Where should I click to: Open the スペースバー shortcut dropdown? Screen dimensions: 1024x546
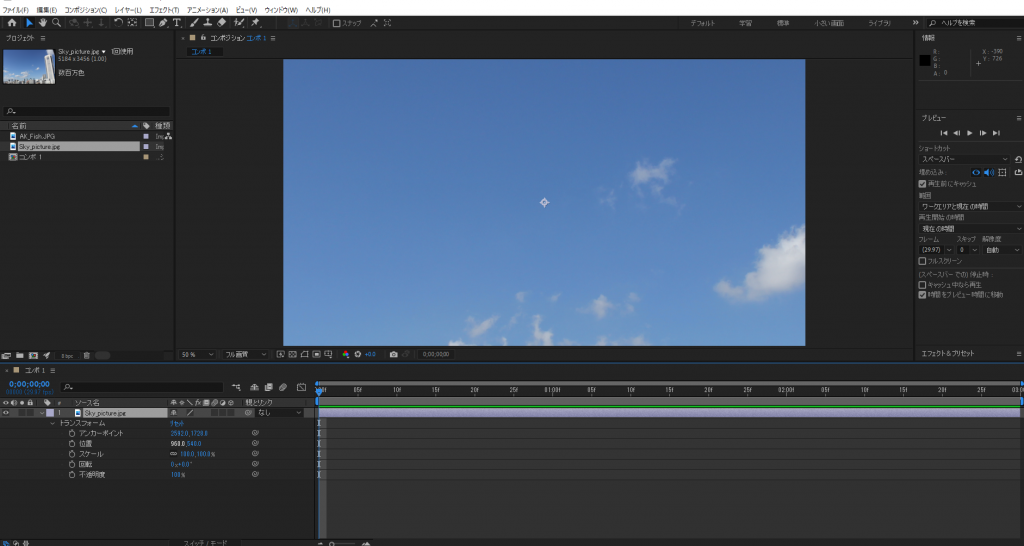pos(965,159)
